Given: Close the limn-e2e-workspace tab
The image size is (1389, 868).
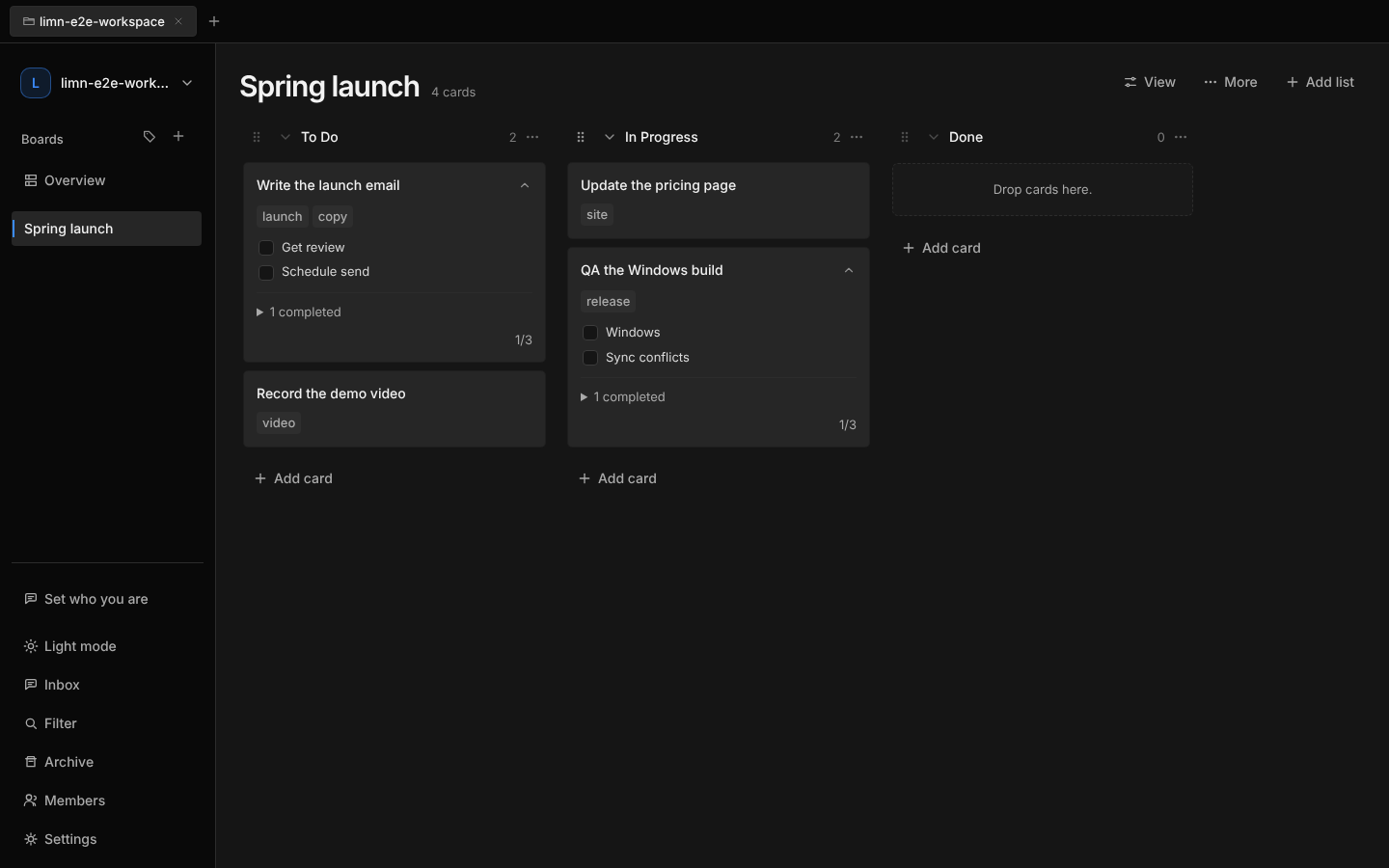Looking at the screenshot, I should point(178,21).
